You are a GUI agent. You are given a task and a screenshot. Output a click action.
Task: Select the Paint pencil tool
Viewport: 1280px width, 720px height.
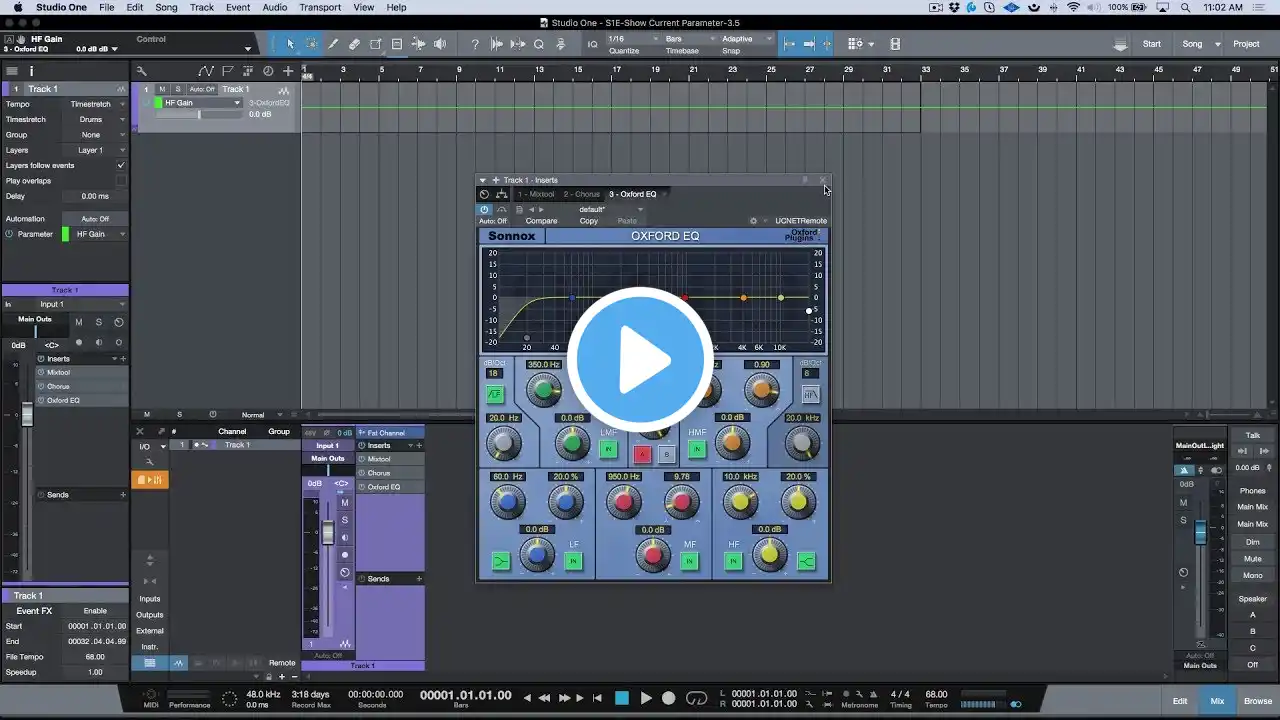coord(333,44)
